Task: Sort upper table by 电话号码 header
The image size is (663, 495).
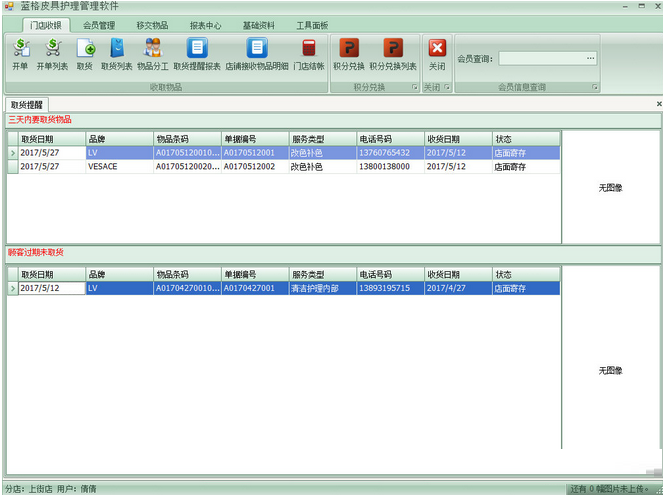Action: coord(391,139)
